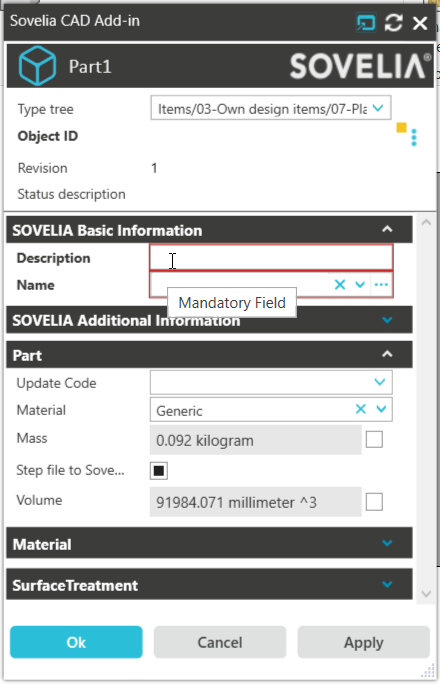The width and height of the screenshot is (440, 684).
Task: Click the Ok button
Action: tap(76, 642)
